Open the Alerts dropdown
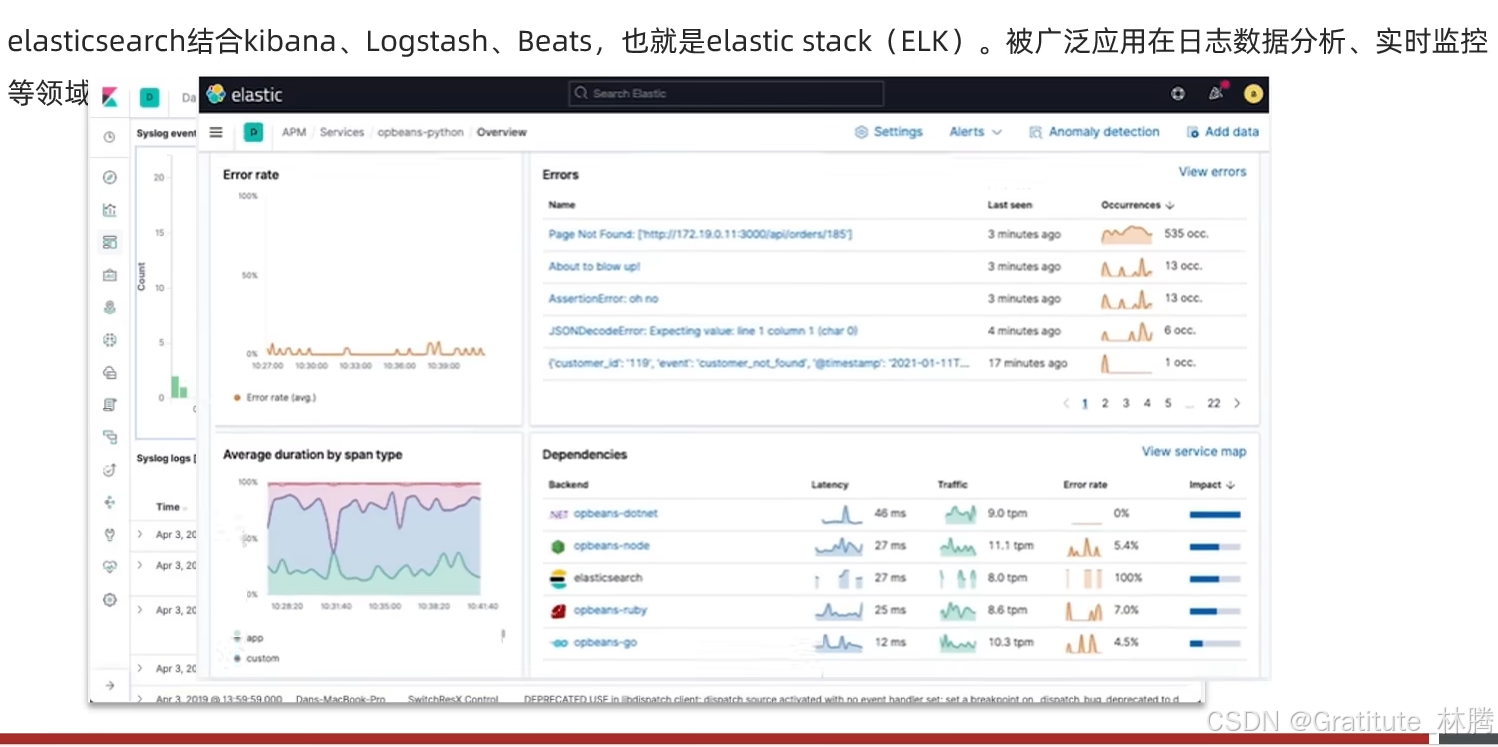Viewport: 1498px width, 747px height. [x=973, y=131]
